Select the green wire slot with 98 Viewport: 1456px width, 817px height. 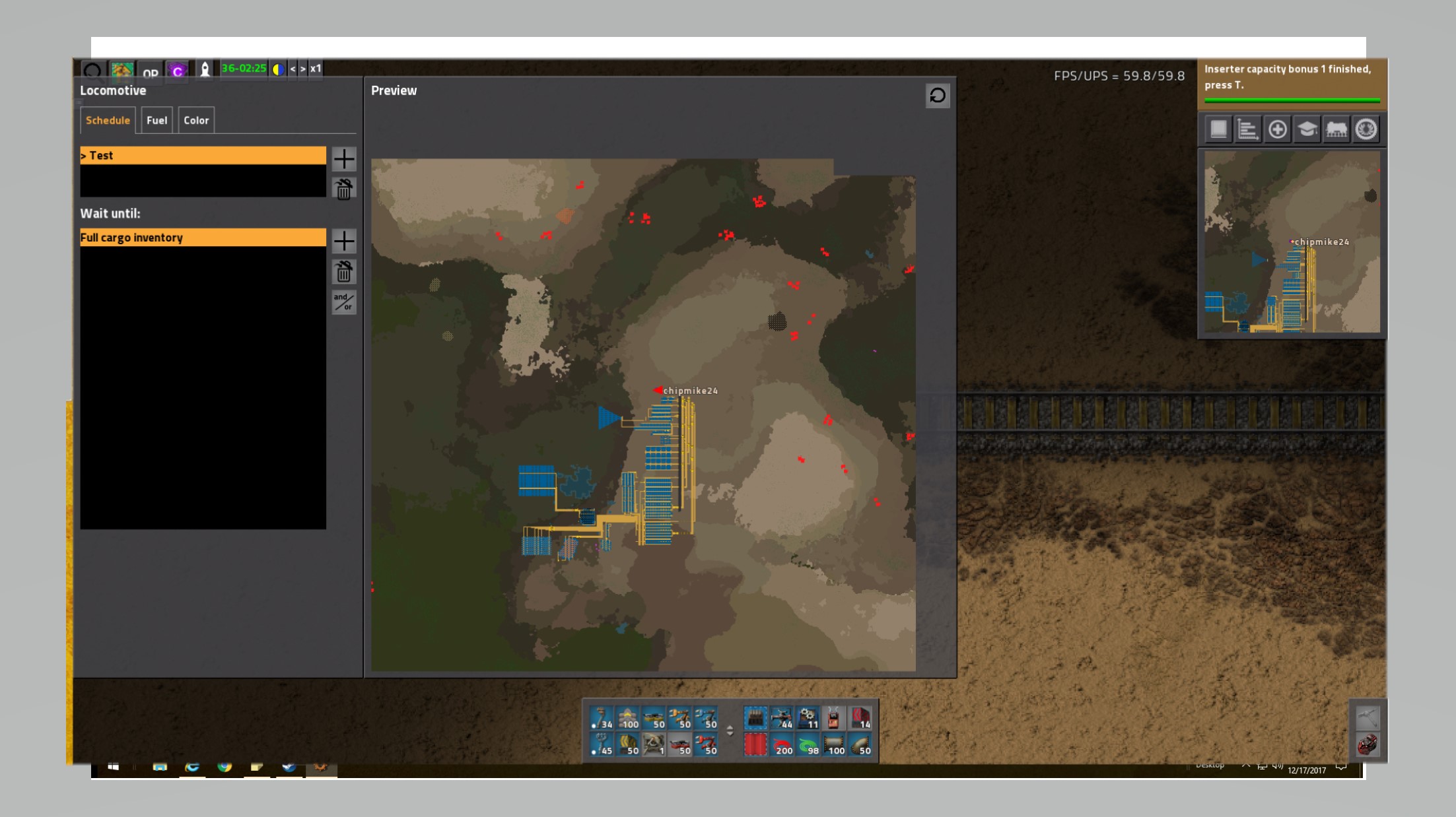tap(808, 744)
